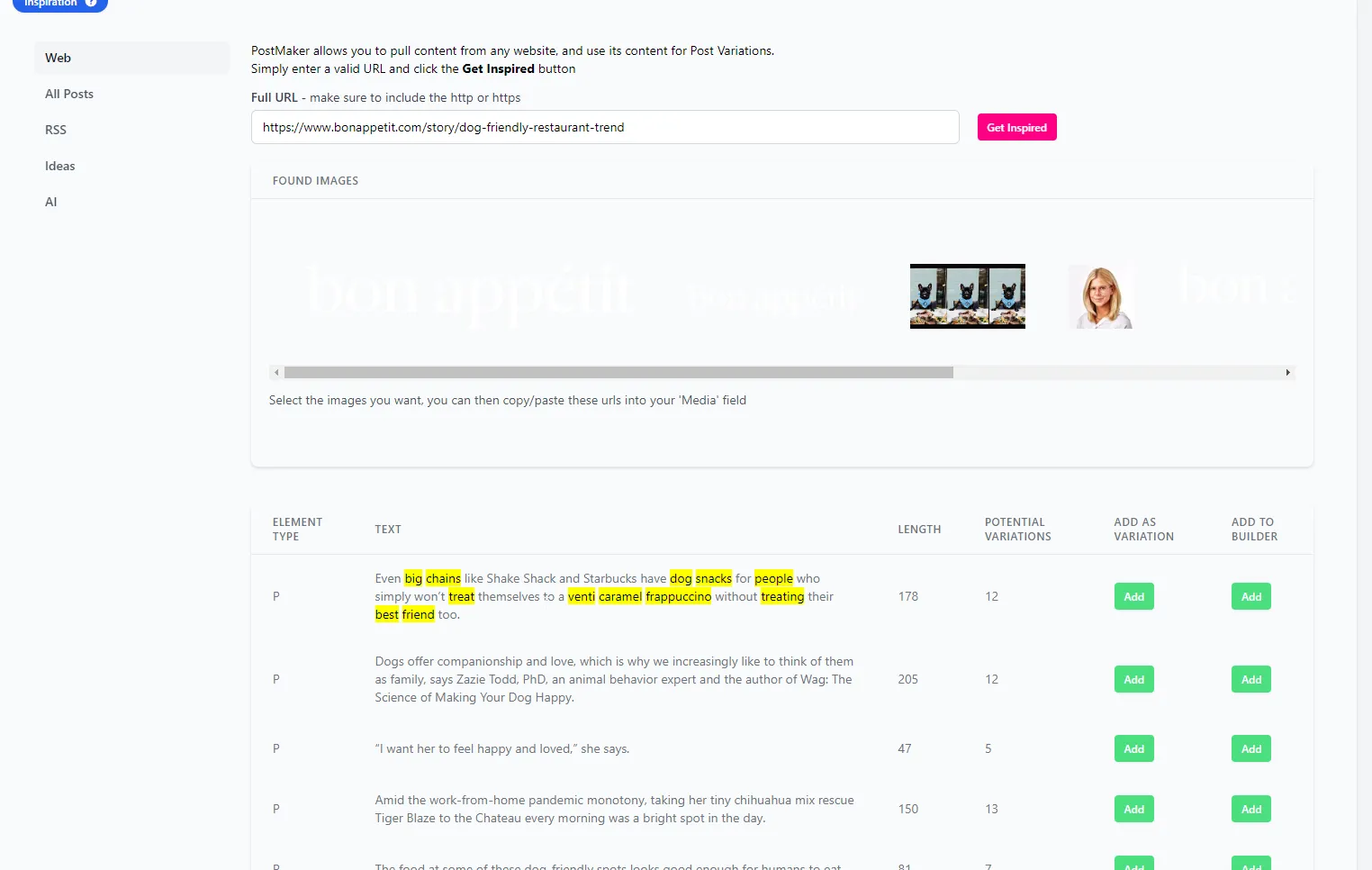Click the LENGTH column header

pyautogui.click(x=919, y=530)
